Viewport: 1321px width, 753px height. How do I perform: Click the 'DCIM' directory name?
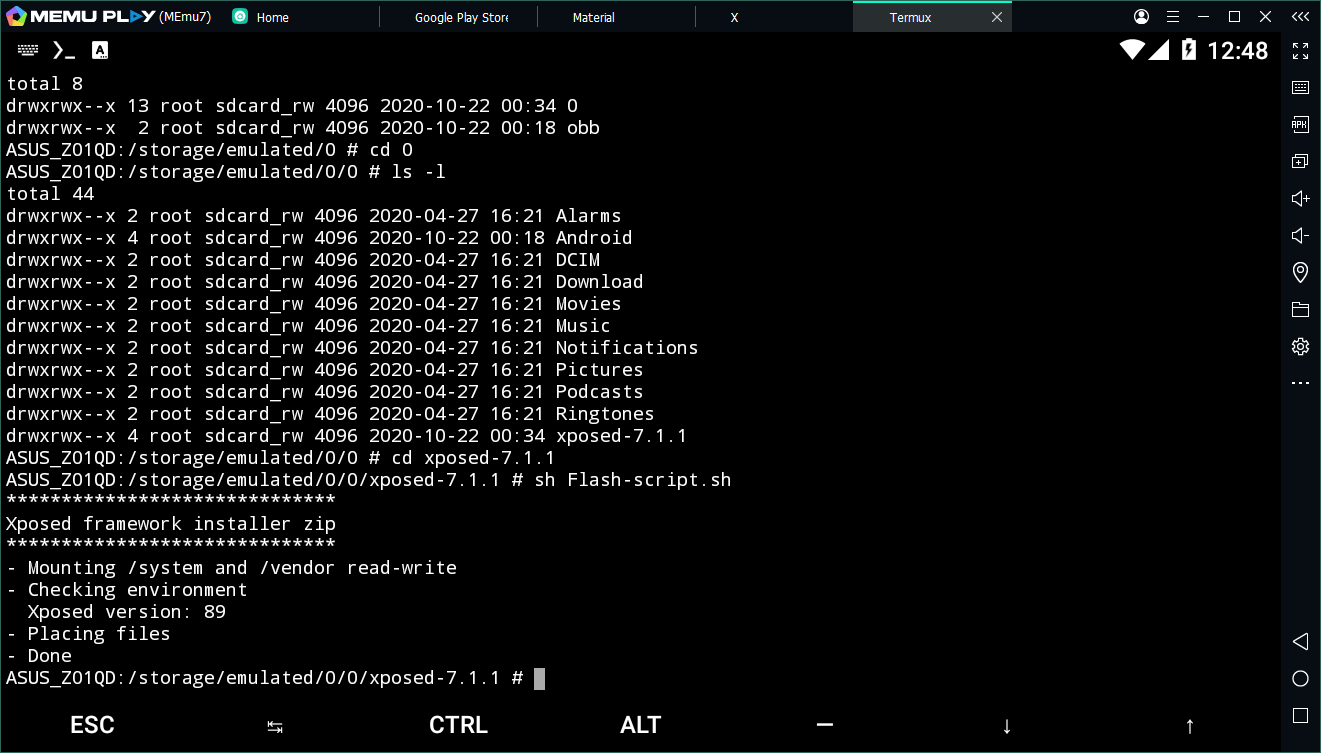pos(578,260)
